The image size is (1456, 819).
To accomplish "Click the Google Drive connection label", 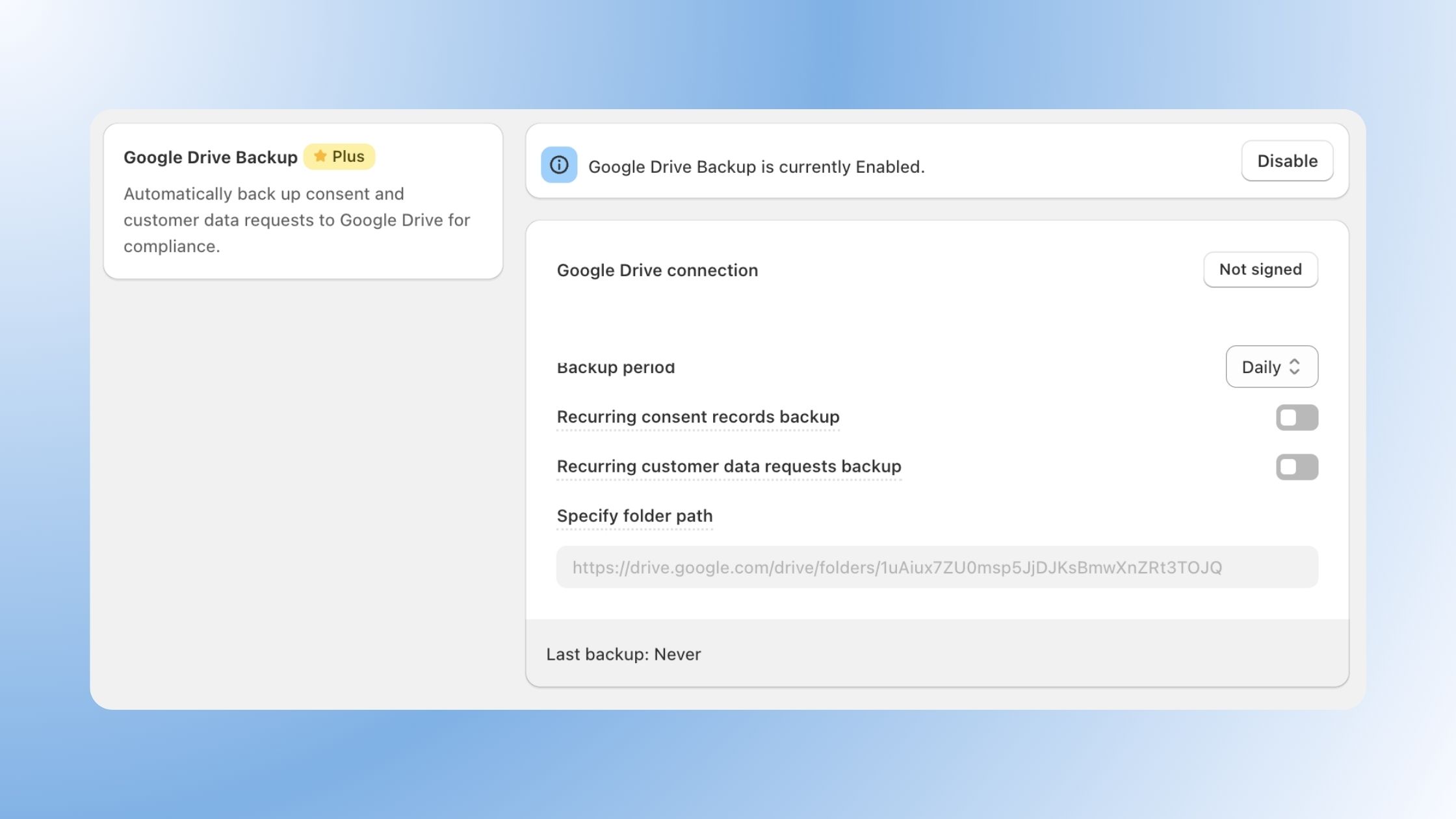I will tap(657, 270).
